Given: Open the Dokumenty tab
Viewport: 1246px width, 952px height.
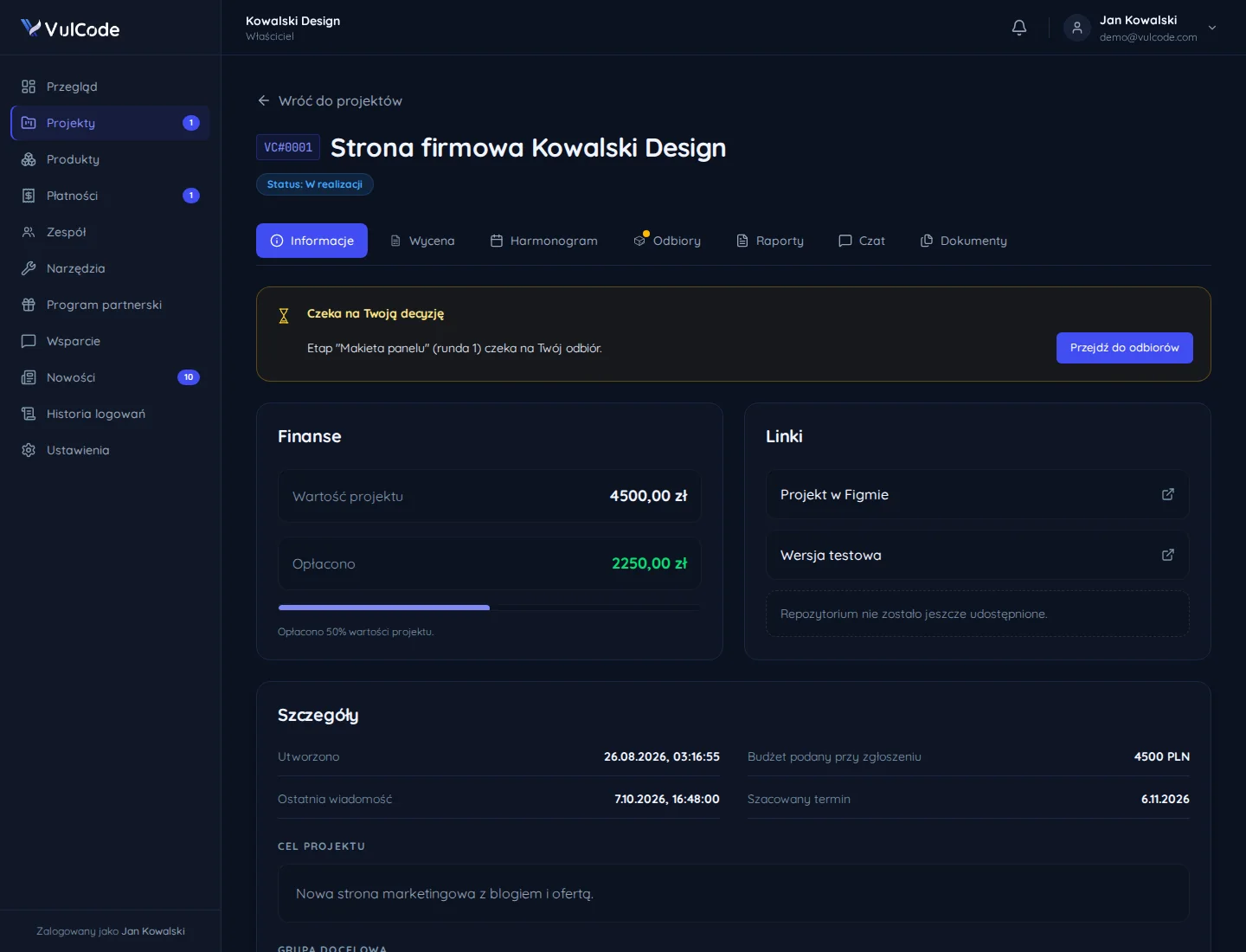Looking at the screenshot, I should 964,241.
